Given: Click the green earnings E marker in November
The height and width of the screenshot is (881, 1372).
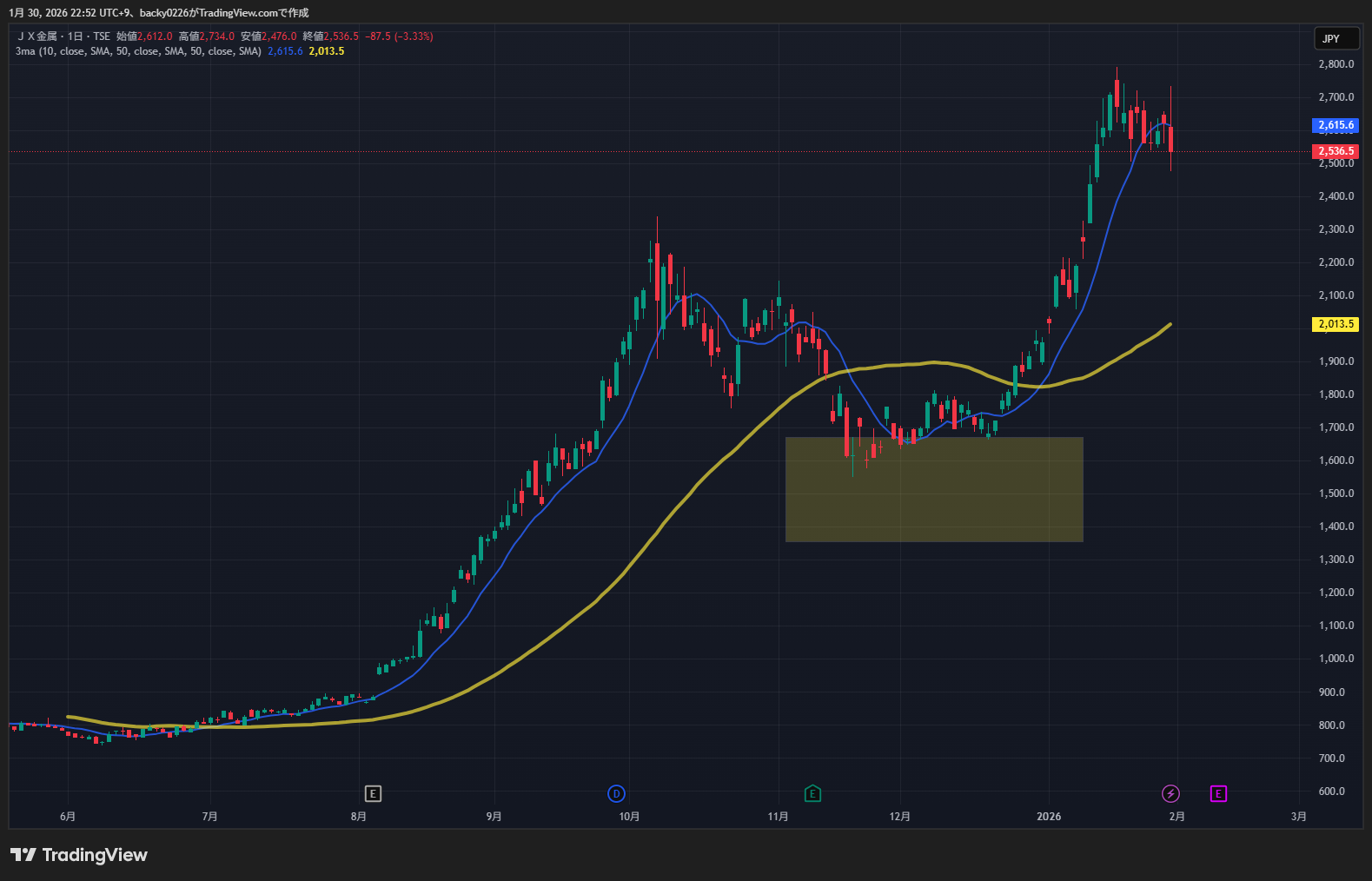Looking at the screenshot, I should coord(812,793).
